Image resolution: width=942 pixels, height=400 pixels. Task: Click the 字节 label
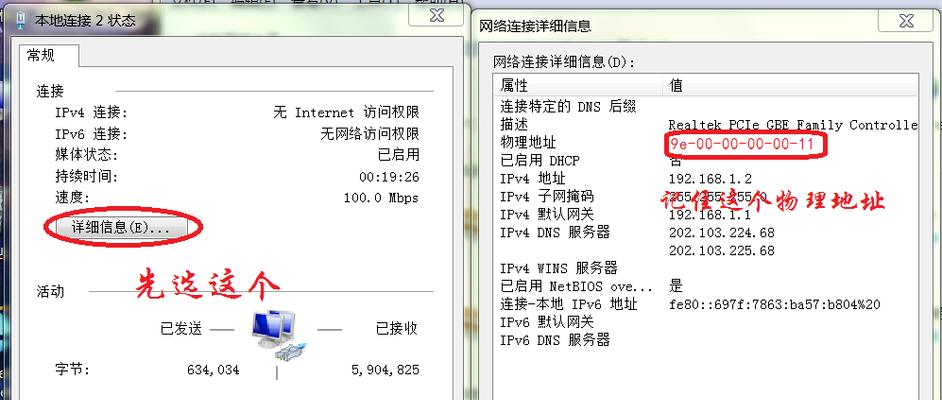click(x=71, y=369)
